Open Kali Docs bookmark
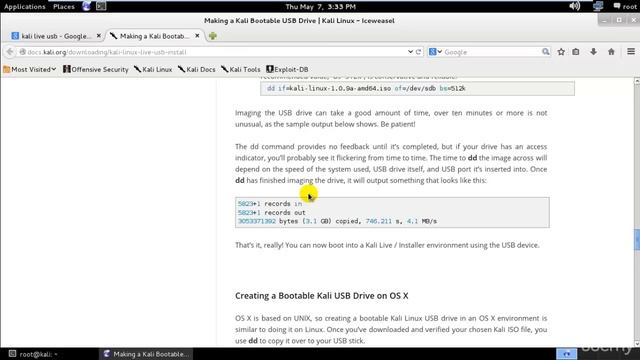The height and width of the screenshot is (360, 640). [197, 69]
